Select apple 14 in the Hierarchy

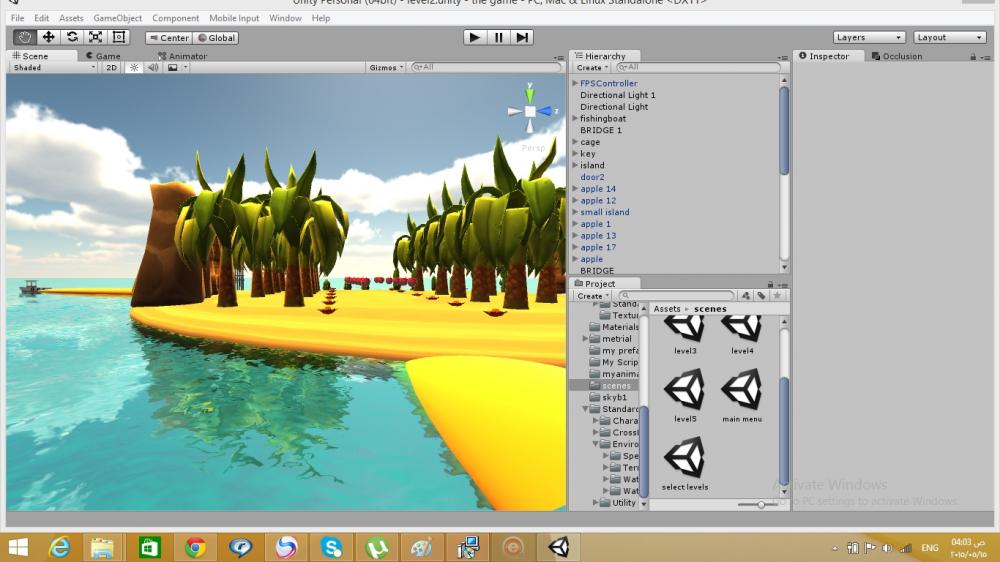click(598, 189)
